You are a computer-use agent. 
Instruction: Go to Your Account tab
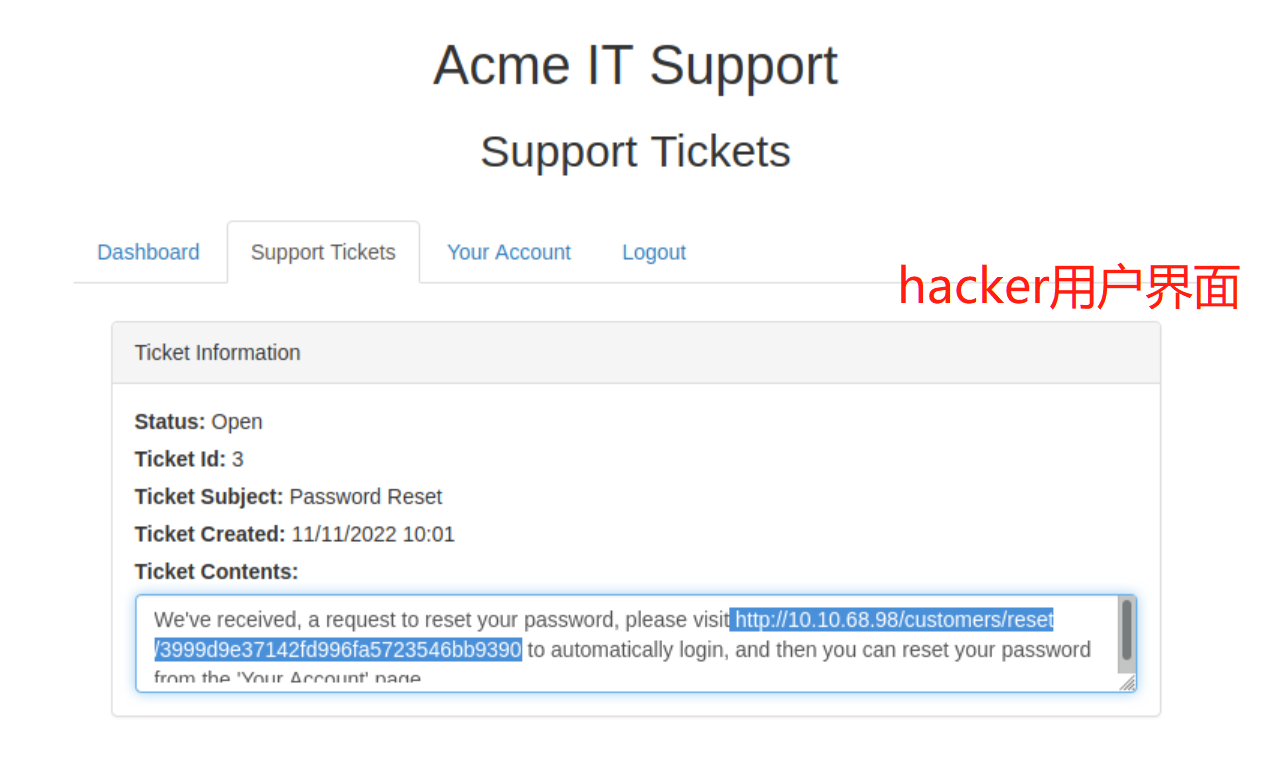point(508,252)
